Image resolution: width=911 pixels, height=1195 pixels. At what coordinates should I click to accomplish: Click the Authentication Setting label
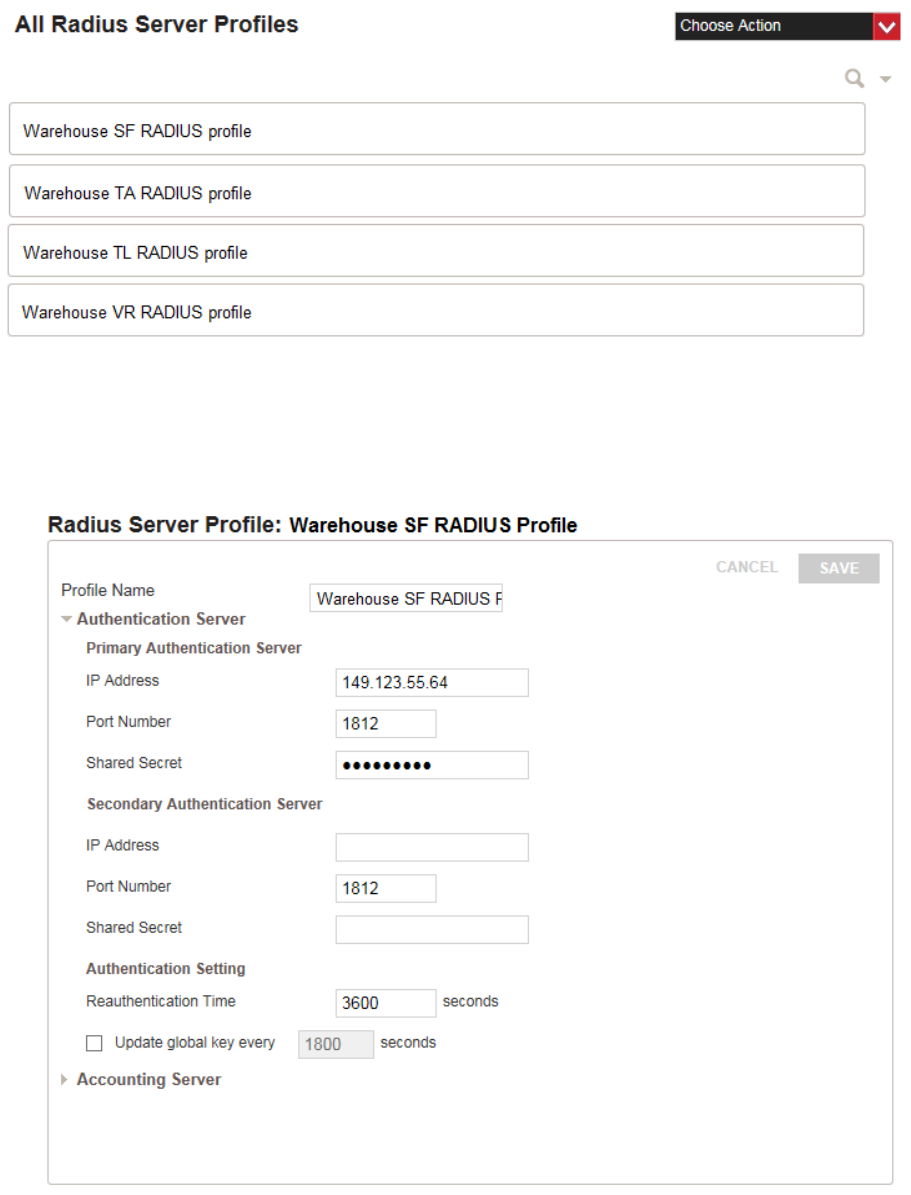[x=165, y=969]
